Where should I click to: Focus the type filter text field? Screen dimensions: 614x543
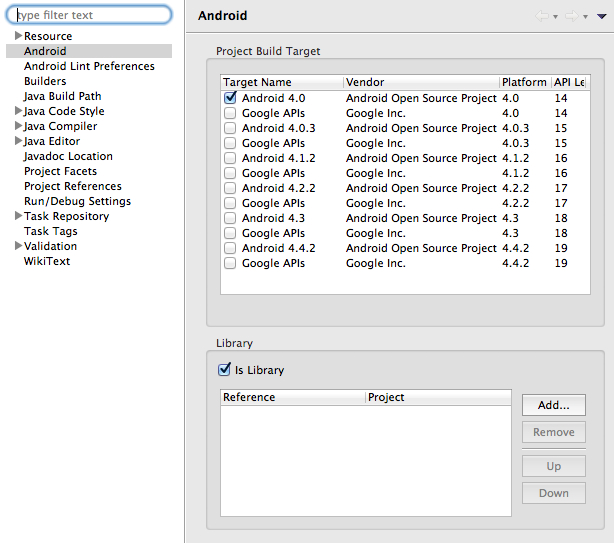point(89,15)
